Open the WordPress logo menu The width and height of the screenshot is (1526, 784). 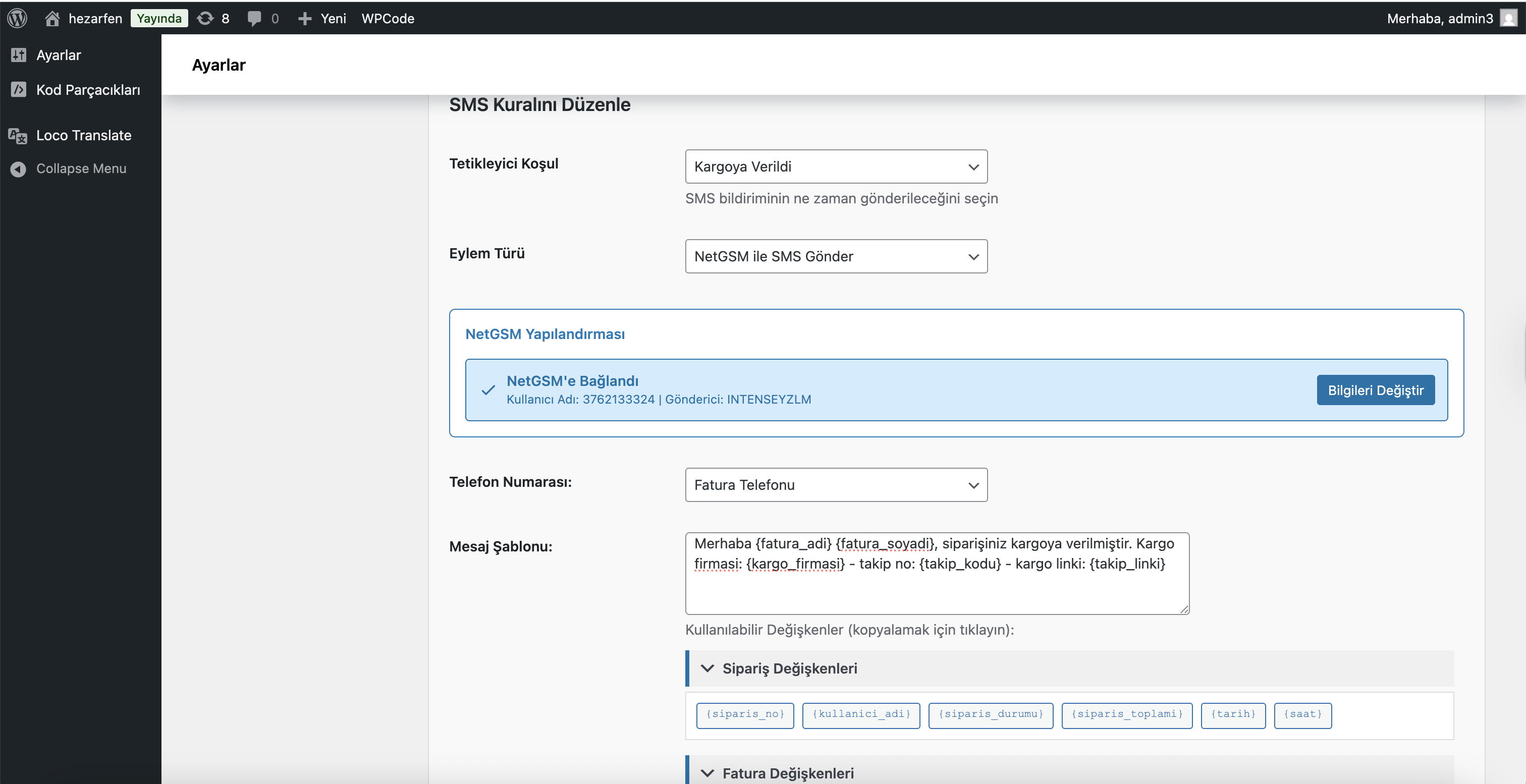pos(17,18)
